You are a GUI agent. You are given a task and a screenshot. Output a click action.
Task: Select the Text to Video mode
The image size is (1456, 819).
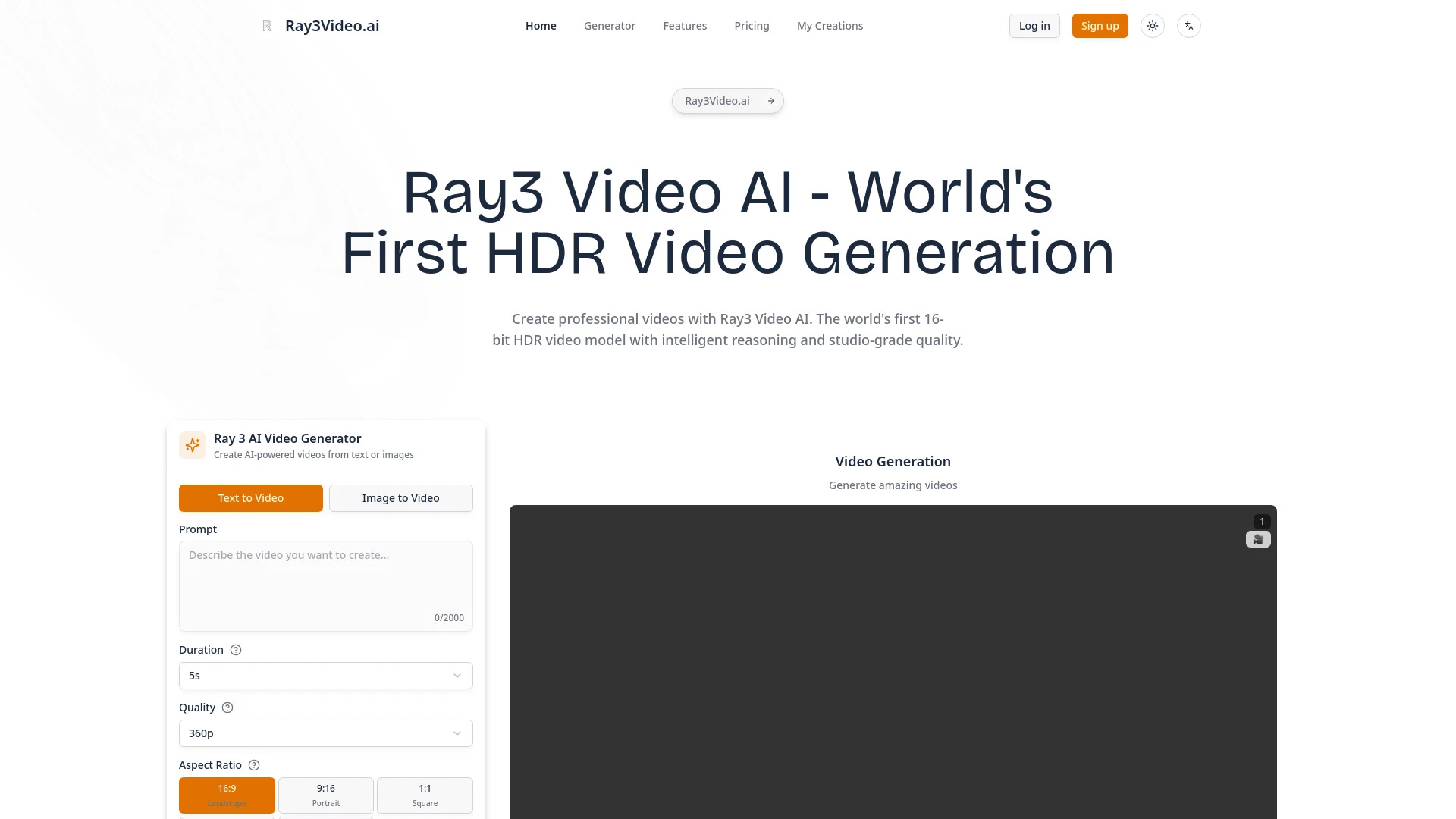coord(250,498)
